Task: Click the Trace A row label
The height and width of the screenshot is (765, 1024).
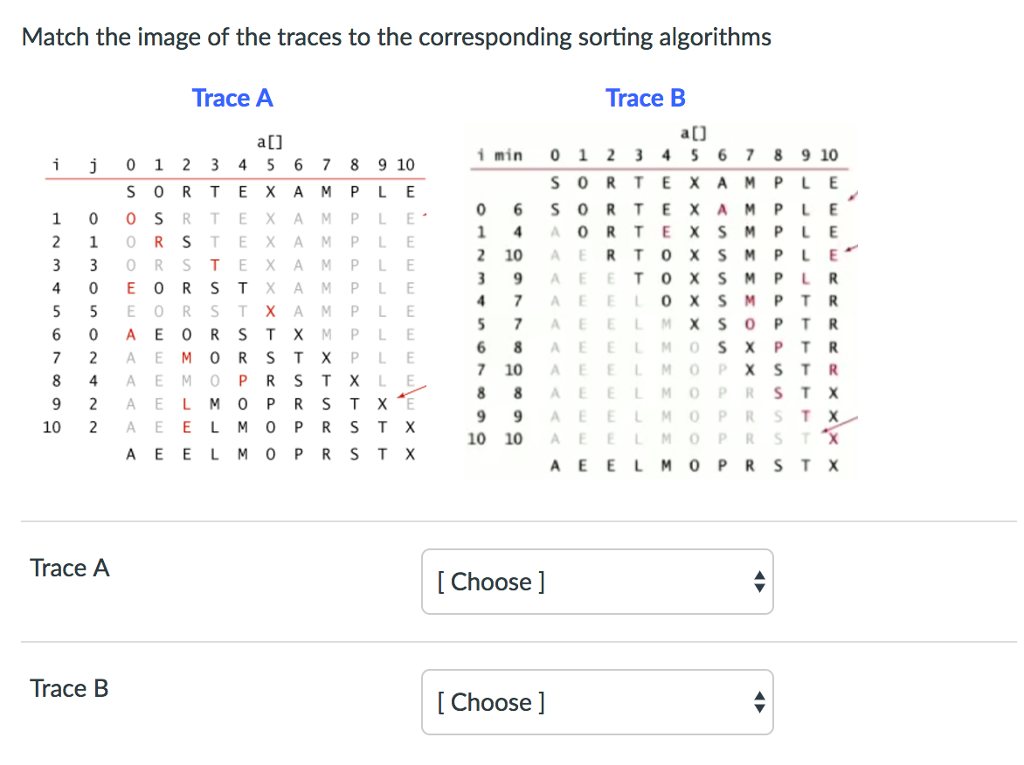Action: point(69,568)
